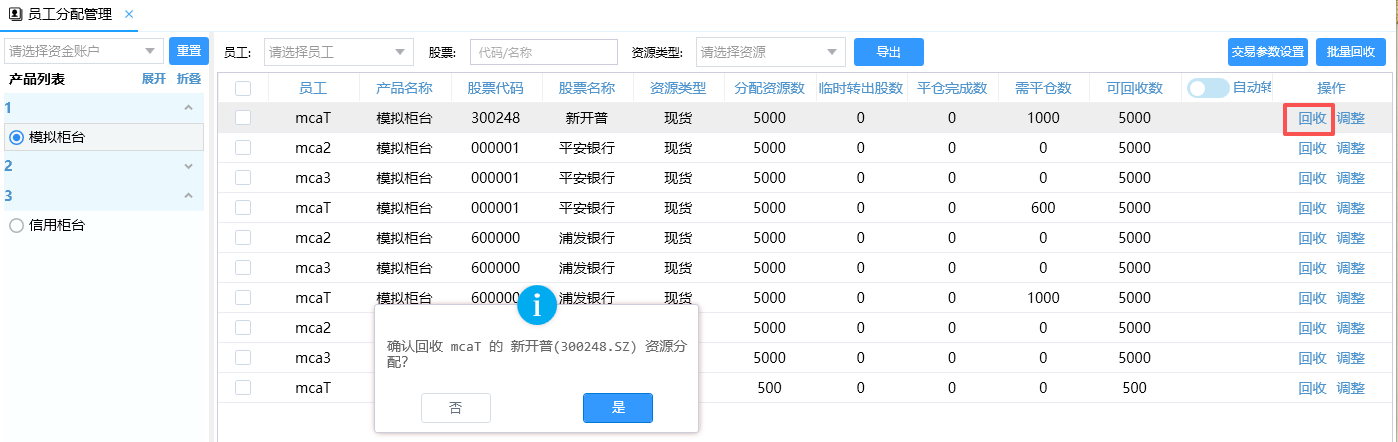Click the 可回收数 column header
Image resolution: width=1398 pixels, height=442 pixels.
click(1134, 88)
